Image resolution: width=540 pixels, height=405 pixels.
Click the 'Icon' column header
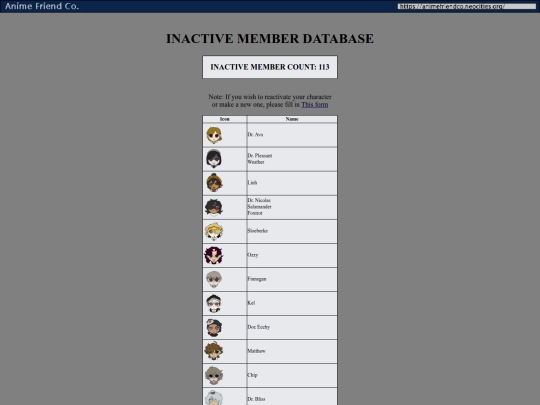(x=225, y=119)
